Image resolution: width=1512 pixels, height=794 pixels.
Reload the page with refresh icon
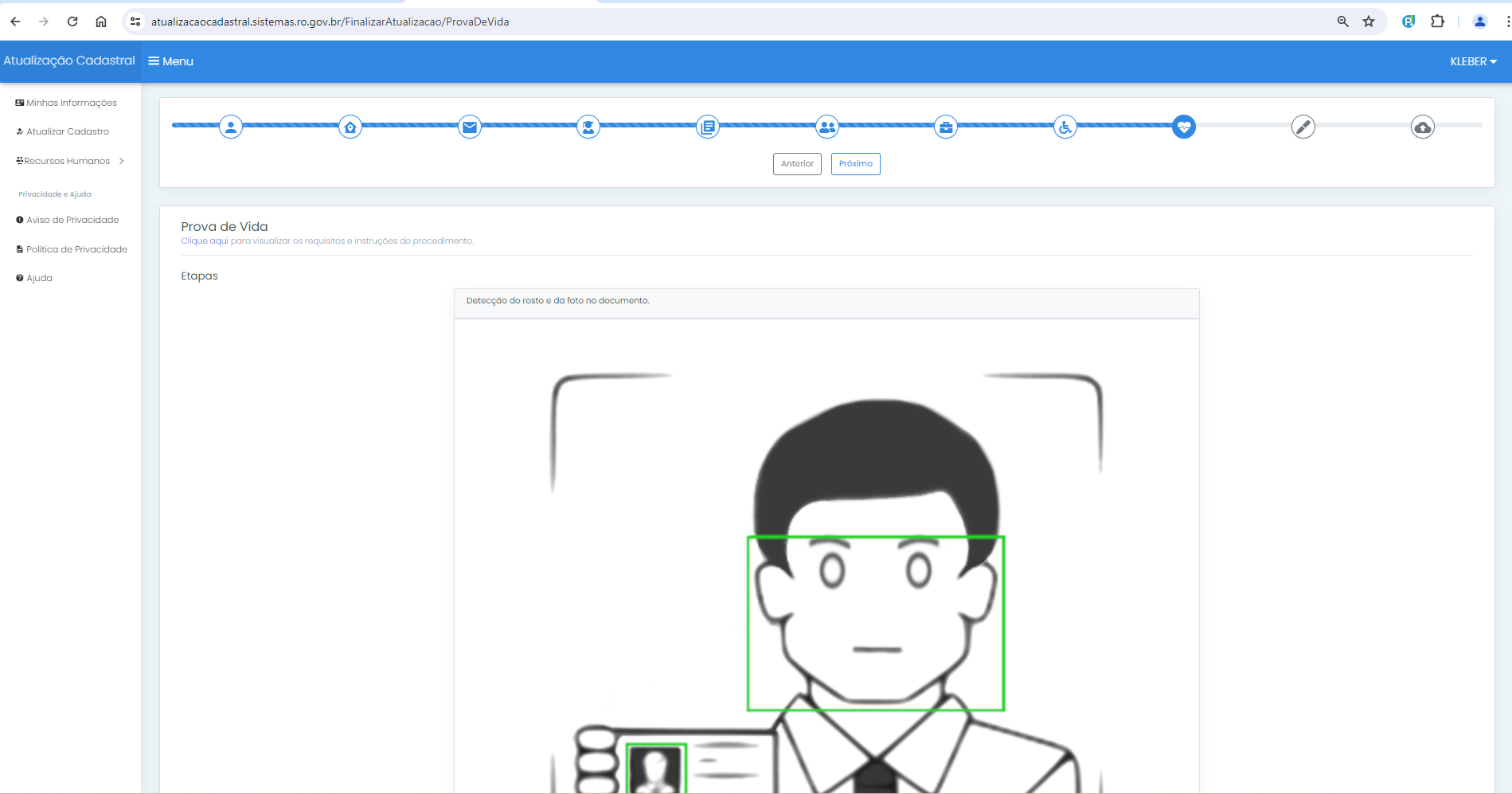72,22
